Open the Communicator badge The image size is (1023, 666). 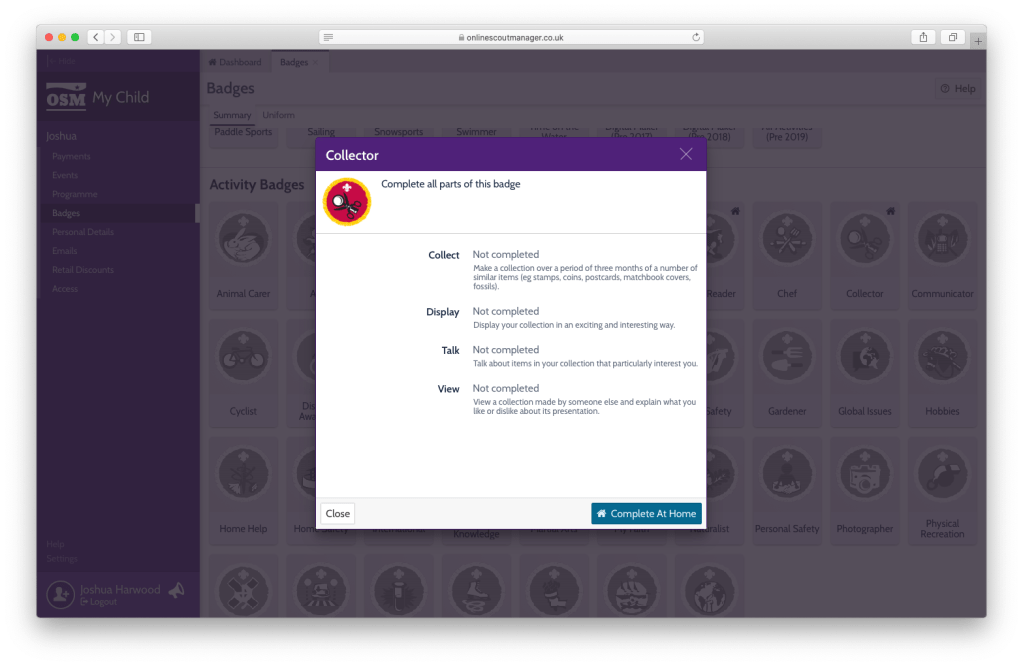click(x=942, y=243)
